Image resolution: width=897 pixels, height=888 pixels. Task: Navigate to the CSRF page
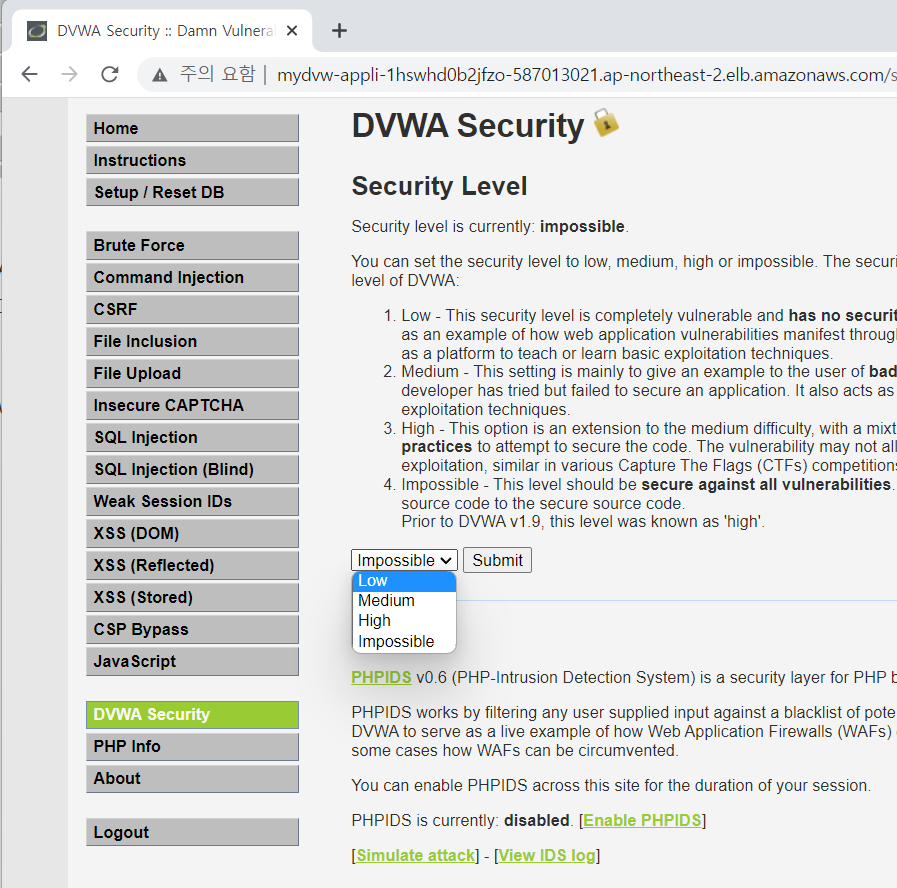[192, 310]
